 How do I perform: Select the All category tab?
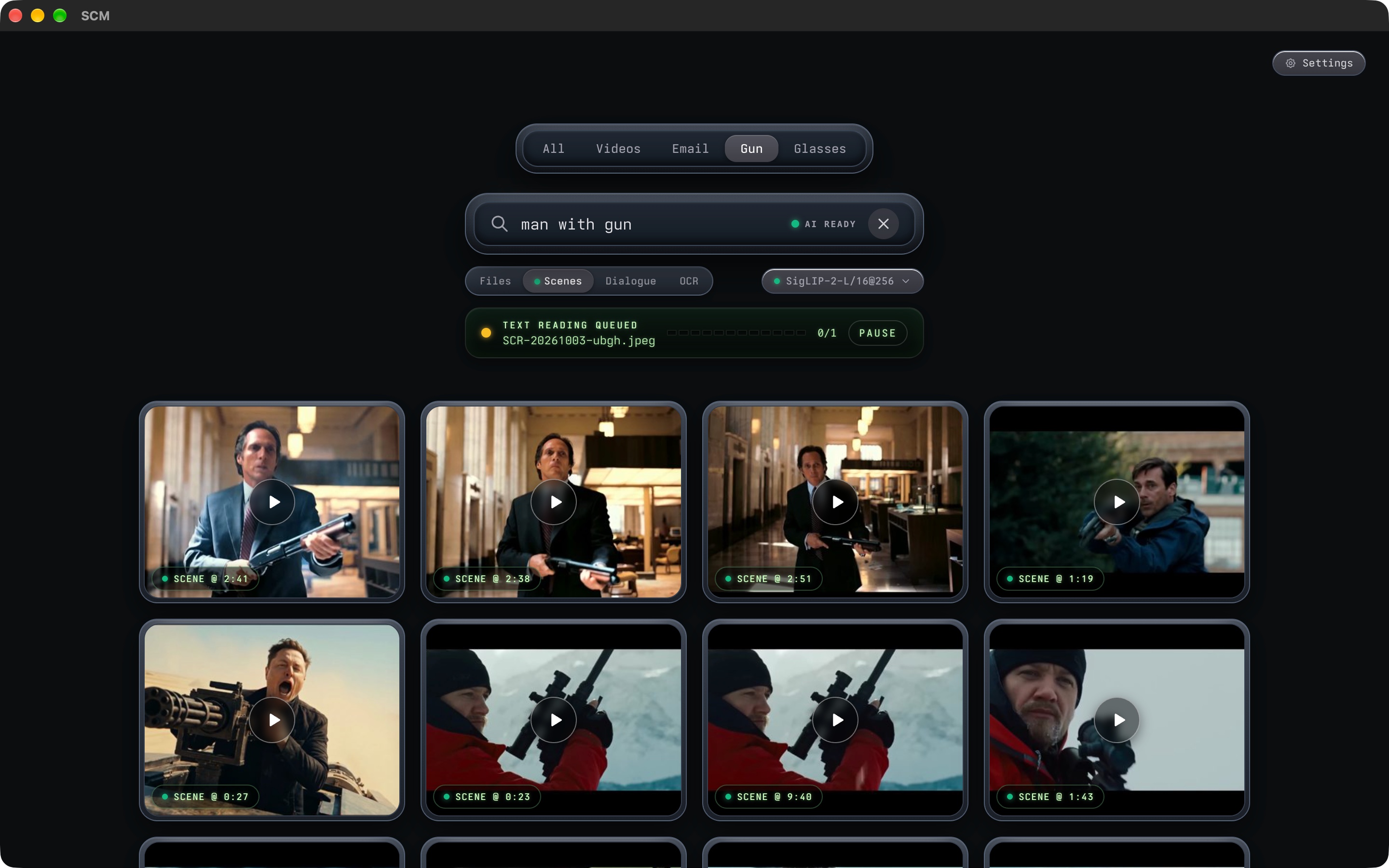(553, 149)
